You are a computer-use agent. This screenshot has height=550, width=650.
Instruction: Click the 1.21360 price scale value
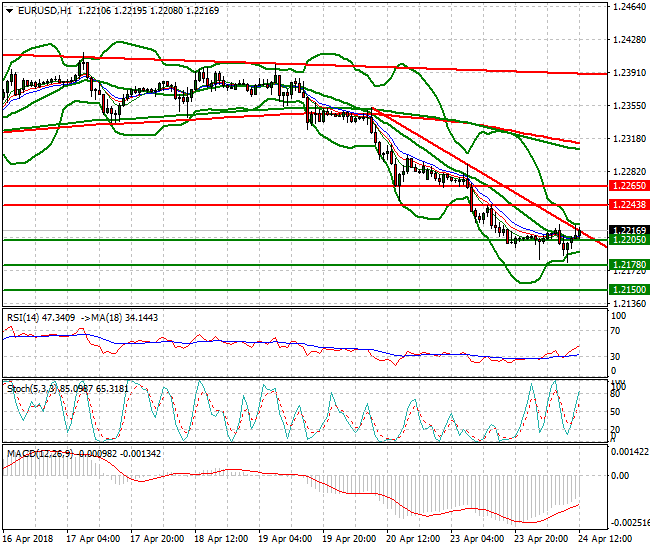629,303
